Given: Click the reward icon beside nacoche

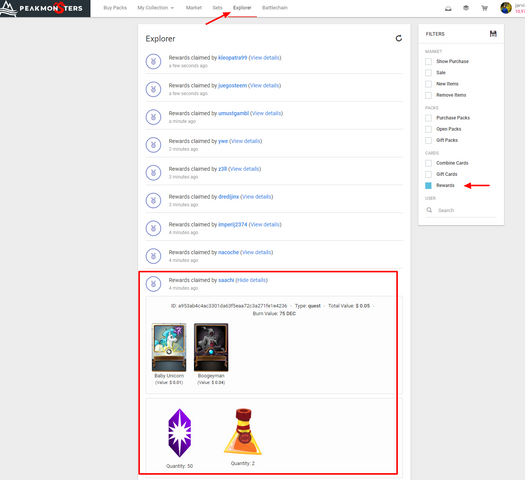Looking at the screenshot, I should click(153, 256).
